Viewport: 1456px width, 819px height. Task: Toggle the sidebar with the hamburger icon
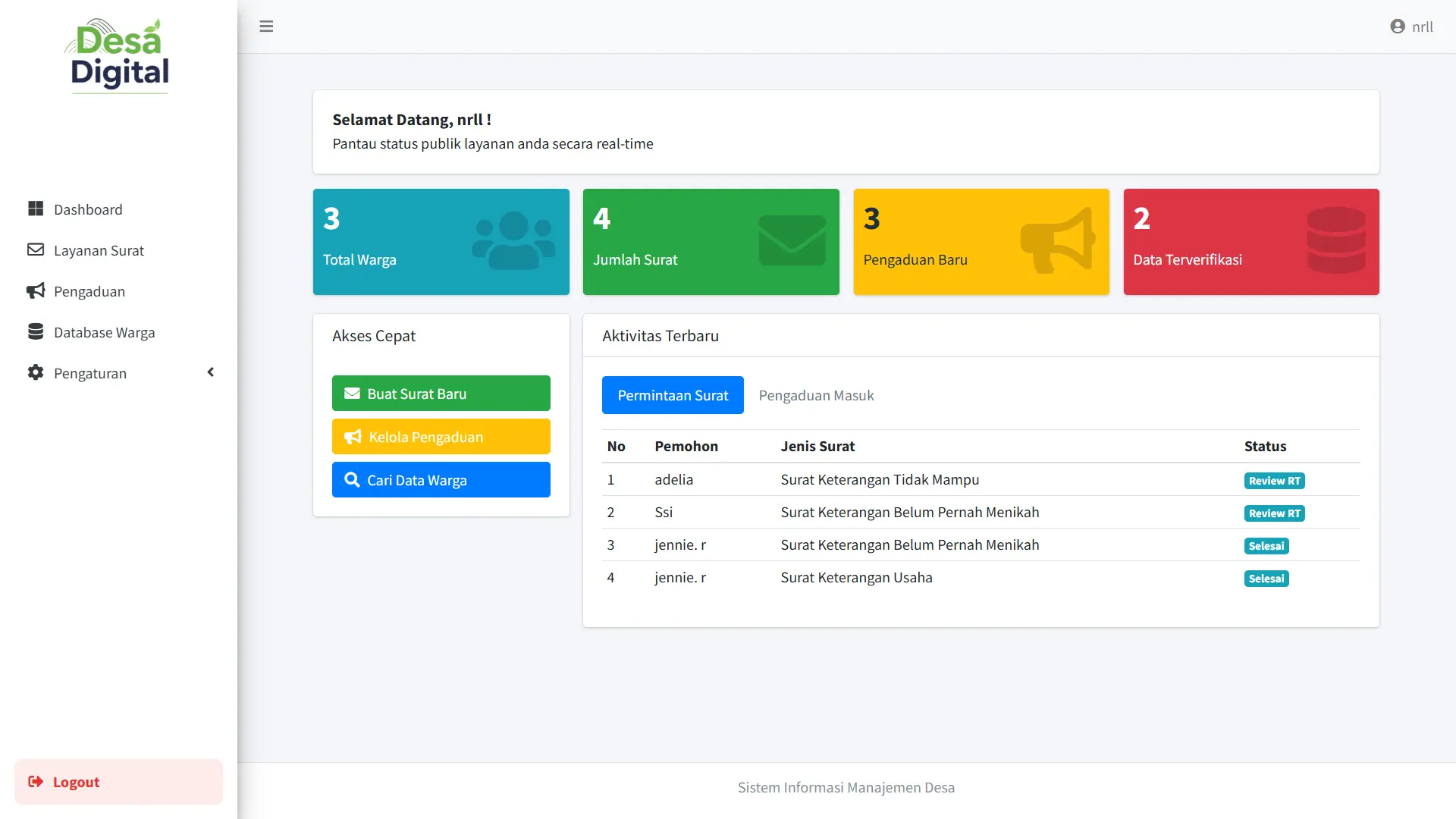coord(266,26)
